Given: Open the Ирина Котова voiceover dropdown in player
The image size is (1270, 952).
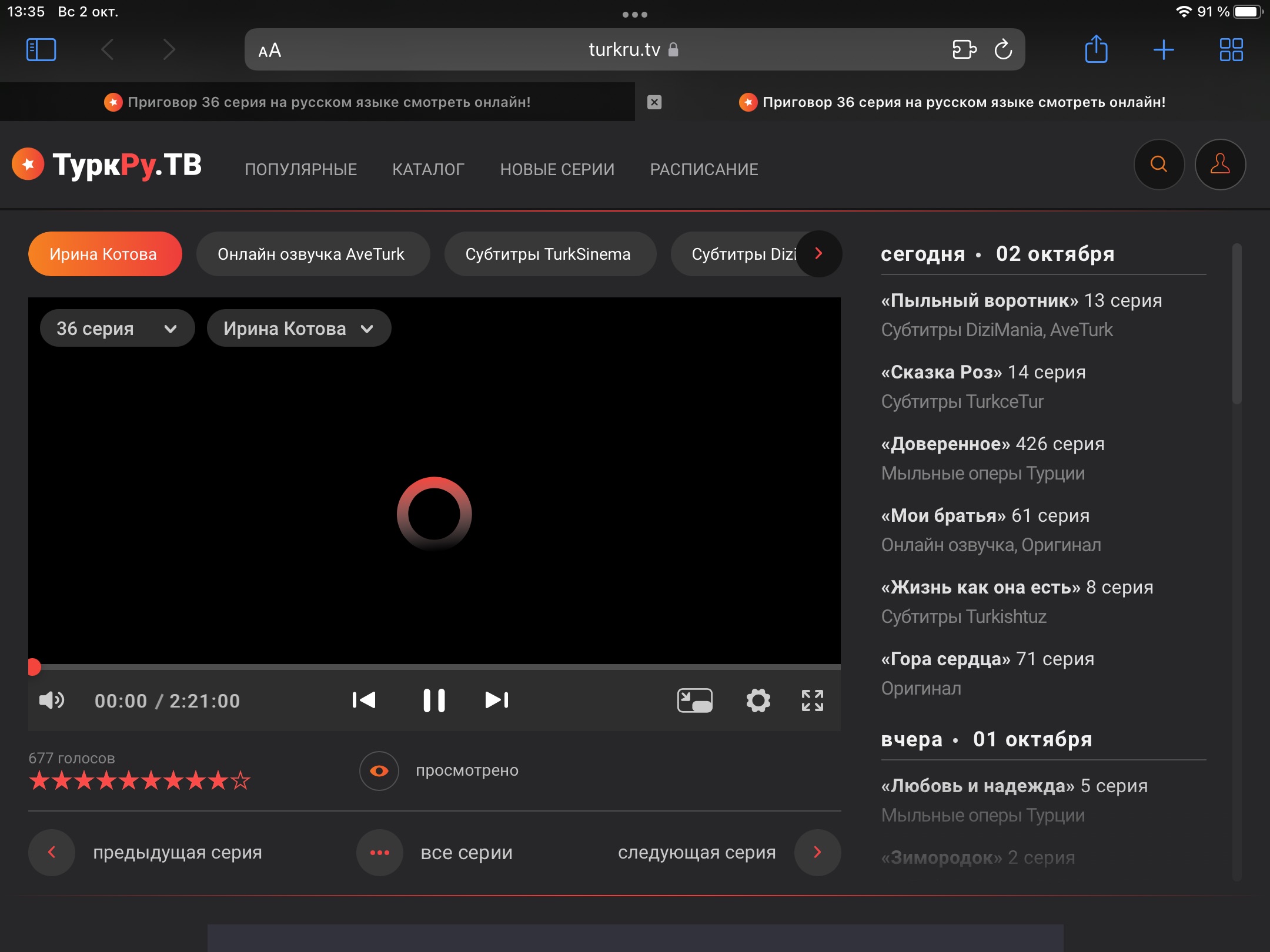Looking at the screenshot, I should coord(298,328).
